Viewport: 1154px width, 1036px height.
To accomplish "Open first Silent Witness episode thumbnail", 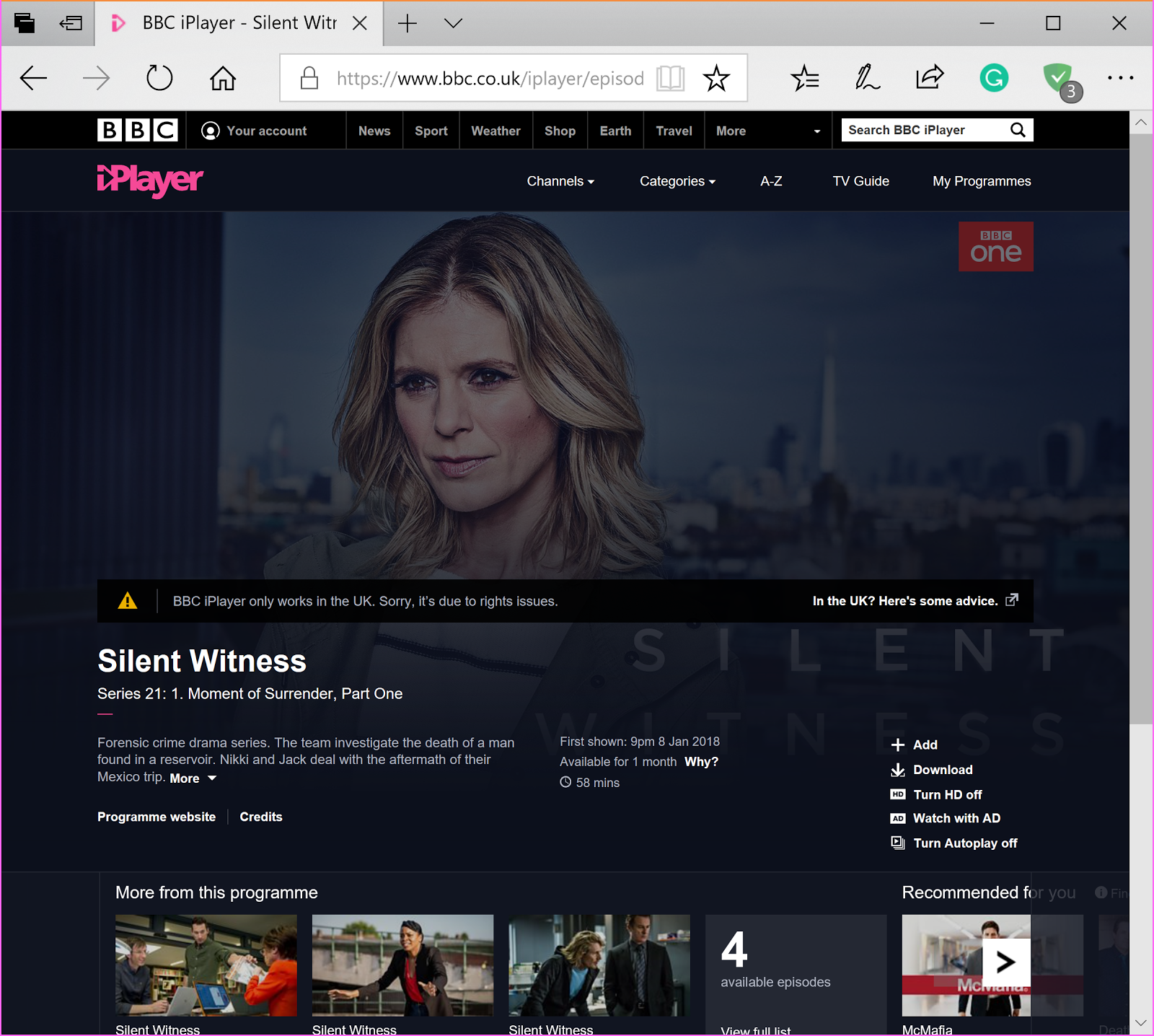I will tap(206, 965).
